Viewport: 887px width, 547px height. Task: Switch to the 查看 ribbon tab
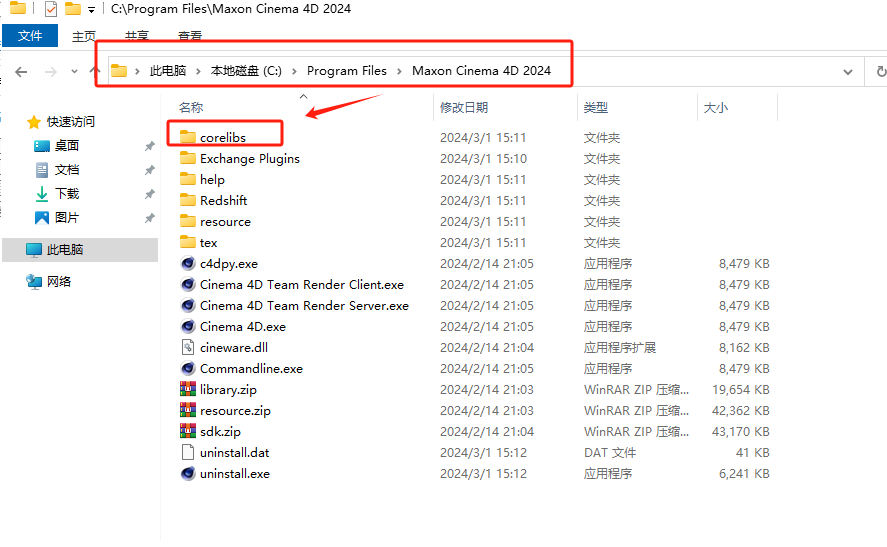click(189, 36)
